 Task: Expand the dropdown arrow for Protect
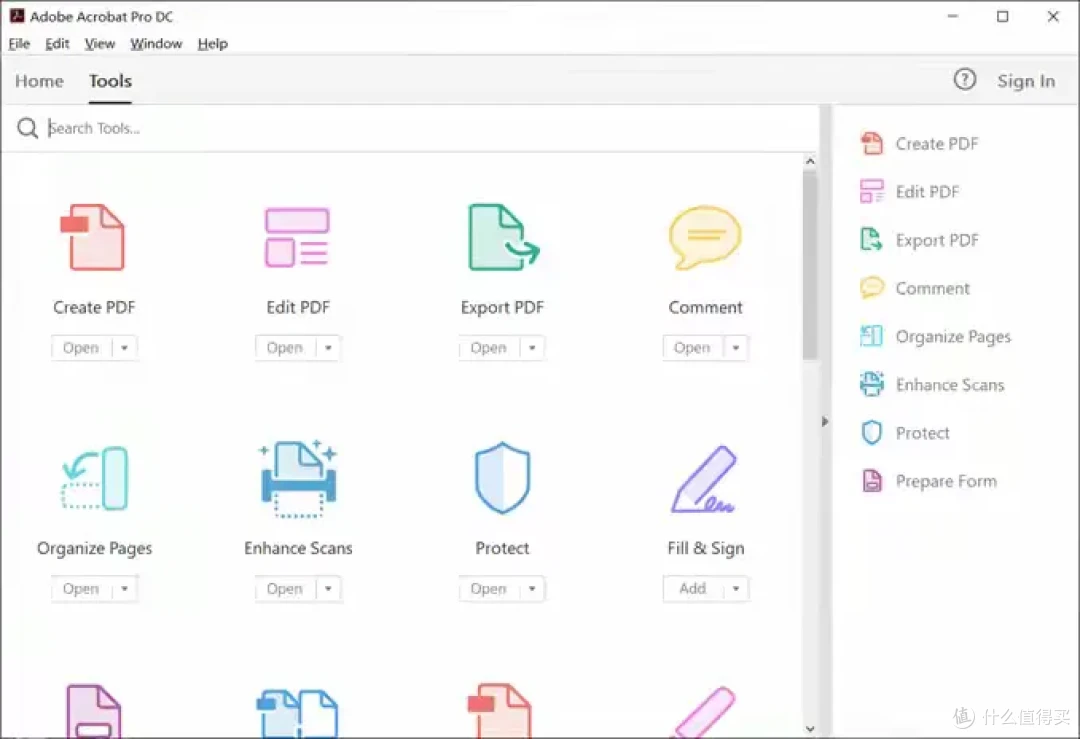(532, 589)
